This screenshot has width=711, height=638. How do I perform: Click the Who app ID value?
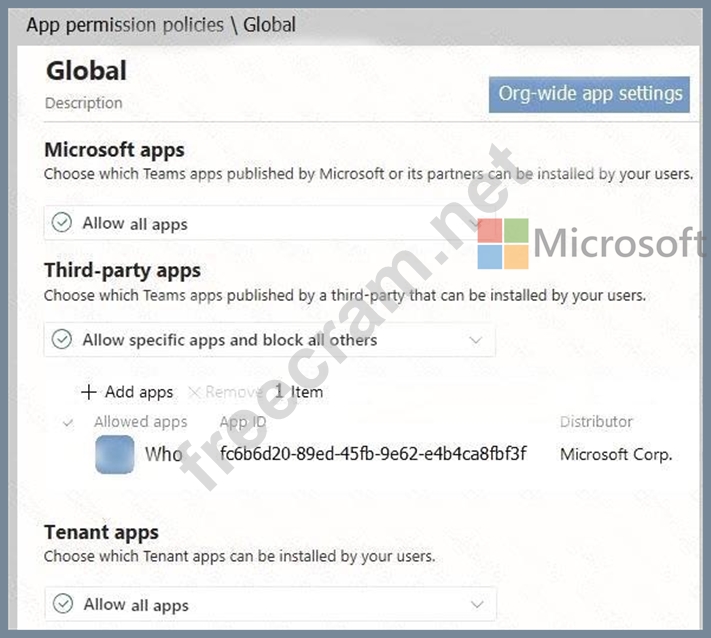point(373,454)
